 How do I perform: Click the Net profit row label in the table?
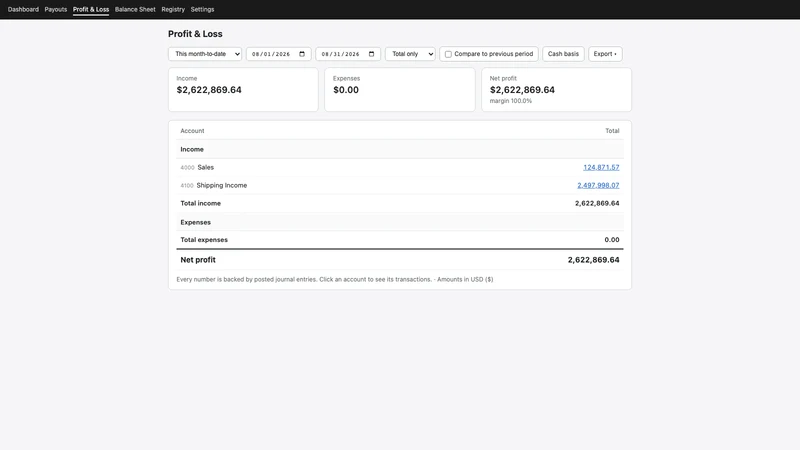click(x=198, y=260)
